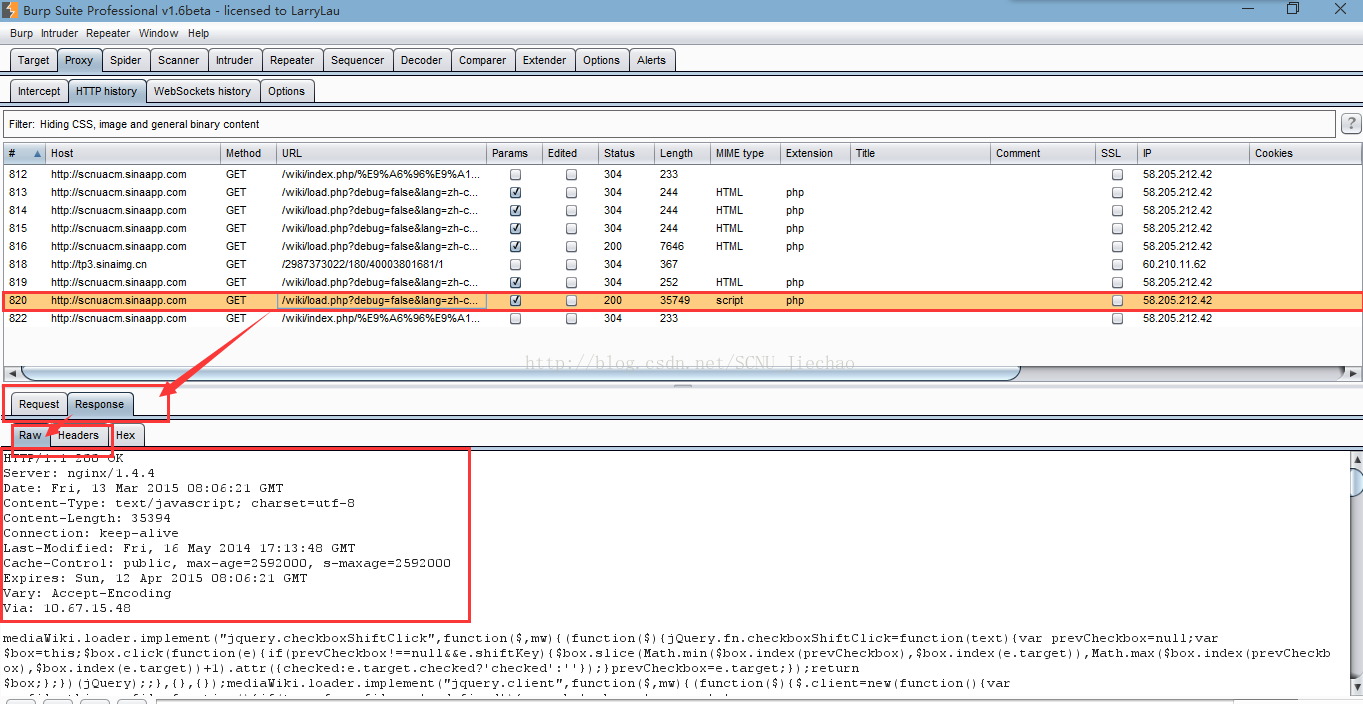The height and width of the screenshot is (704, 1363).
Task: Show the Request tab
Action: click(40, 404)
